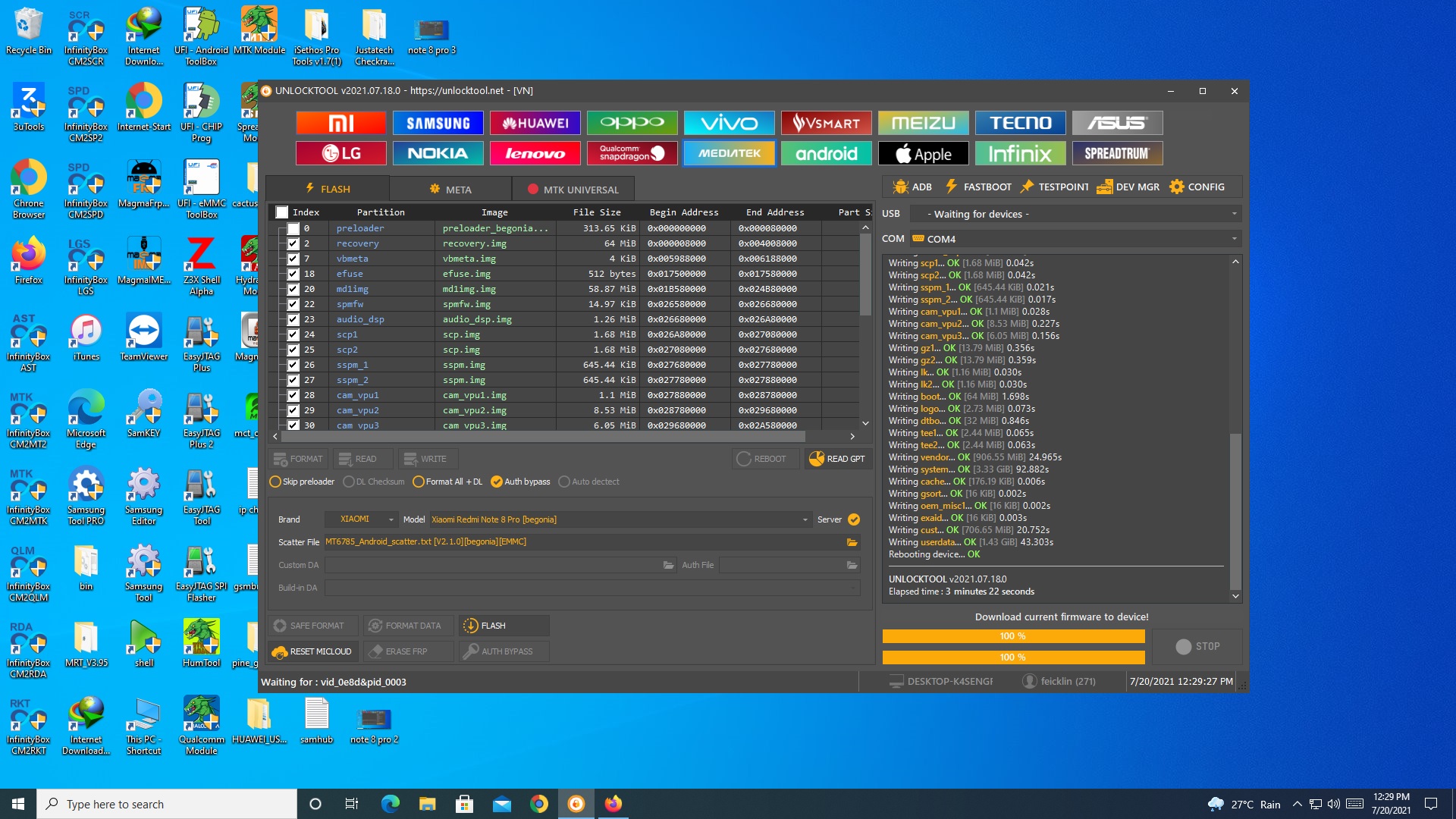Open the ADB tab

point(912,187)
